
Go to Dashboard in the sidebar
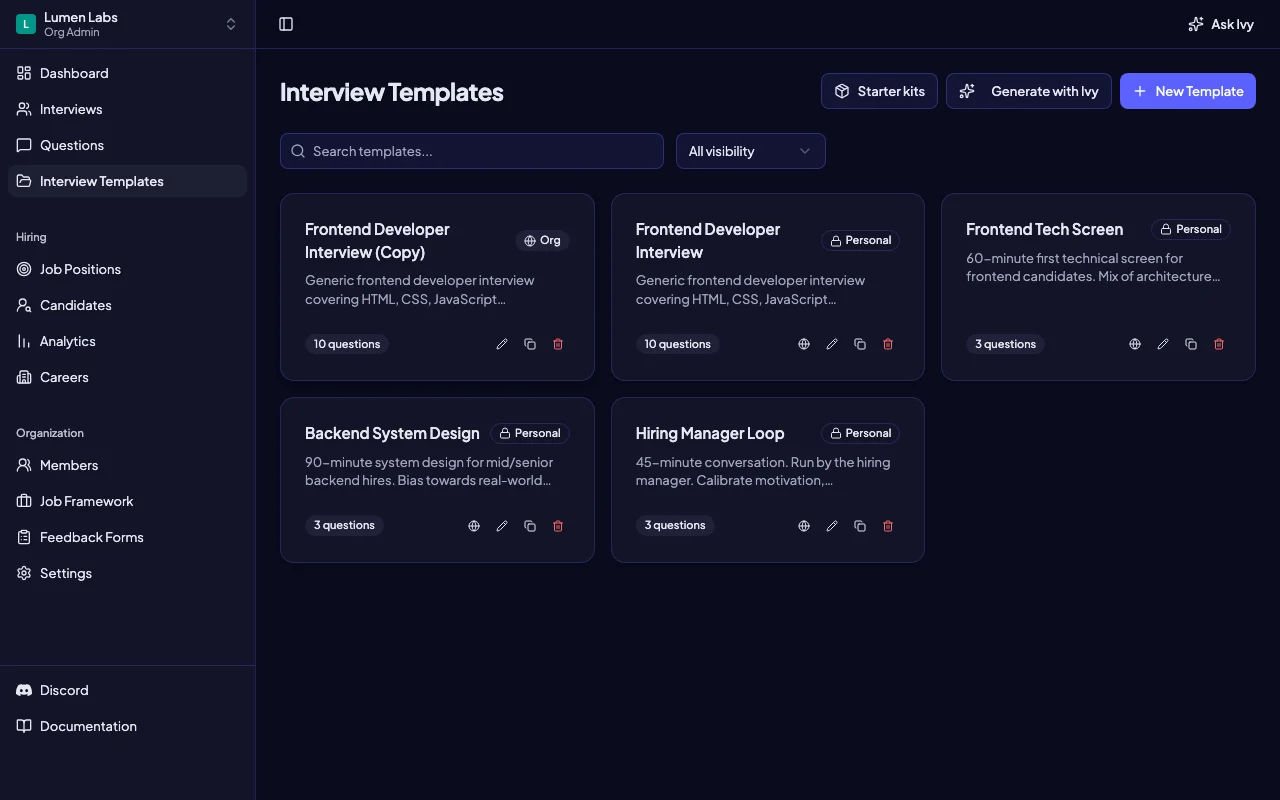[128, 73]
